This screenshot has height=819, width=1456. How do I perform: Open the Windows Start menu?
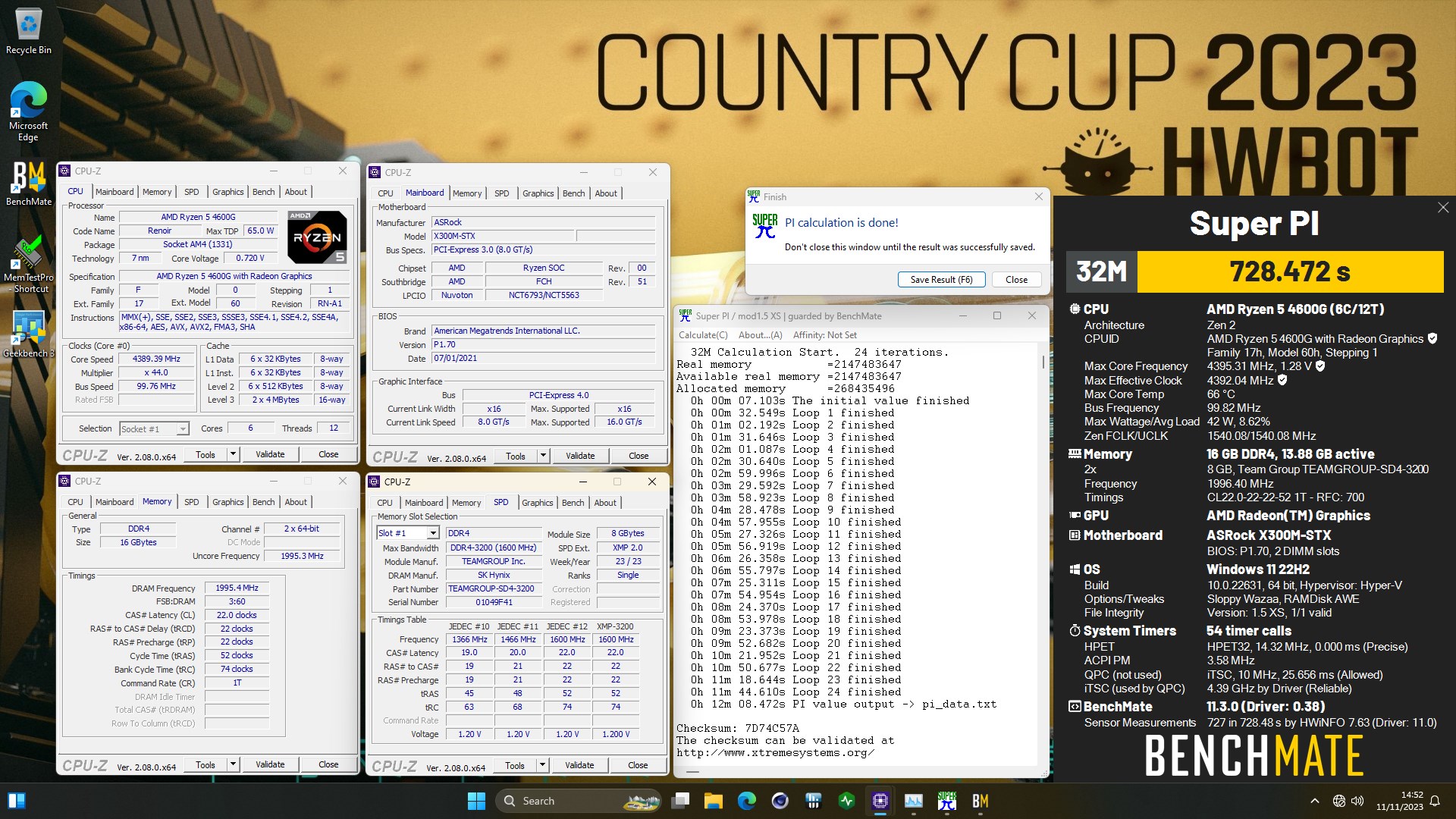(x=476, y=801)
